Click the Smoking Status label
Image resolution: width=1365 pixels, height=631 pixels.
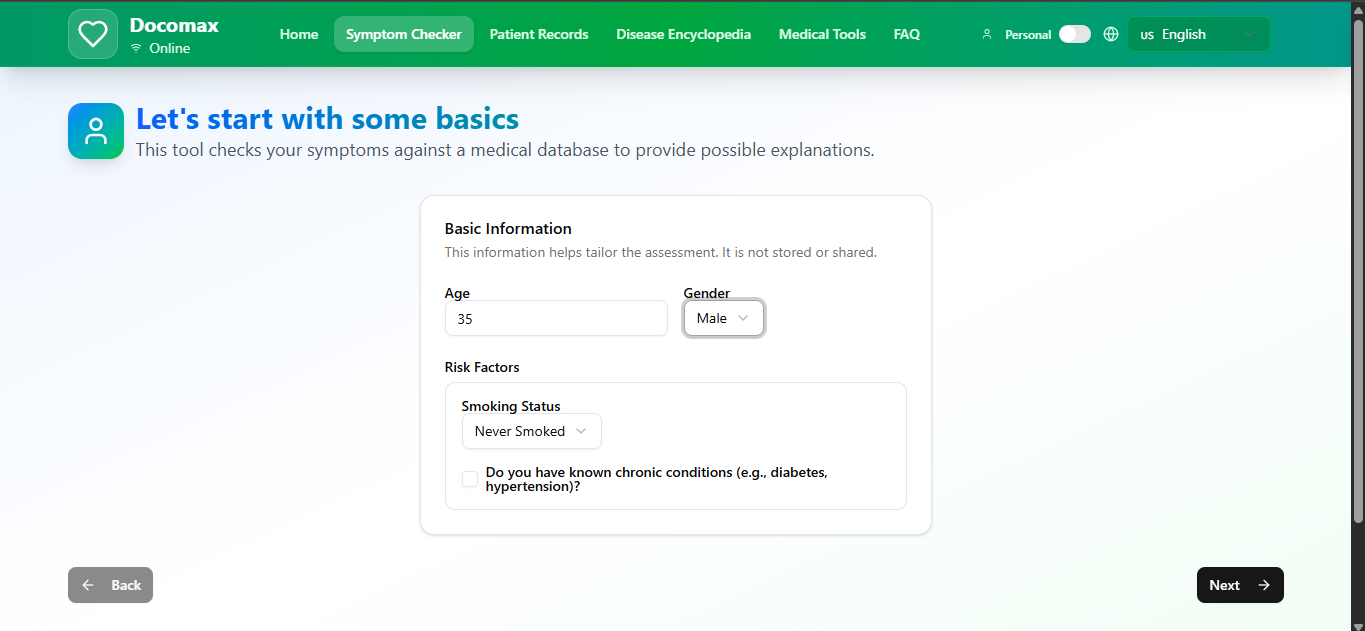tap(511, 406)
